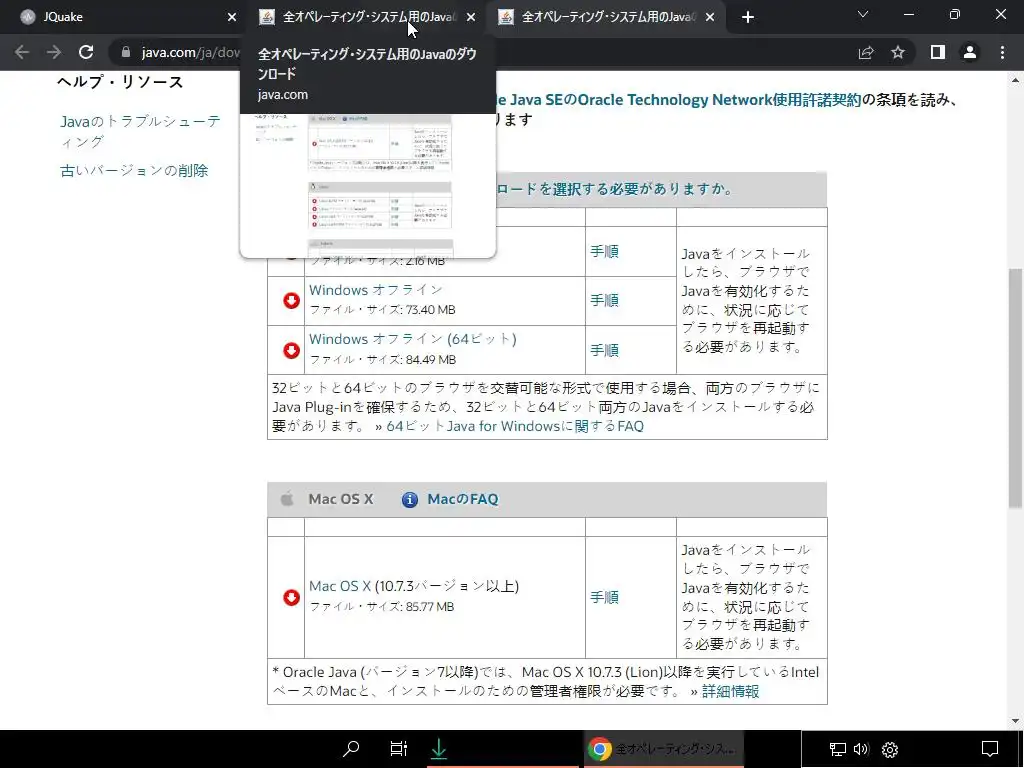Open volume tray icon
The width and height of the screenshot is (1024, 768).
tap(861, 749)
